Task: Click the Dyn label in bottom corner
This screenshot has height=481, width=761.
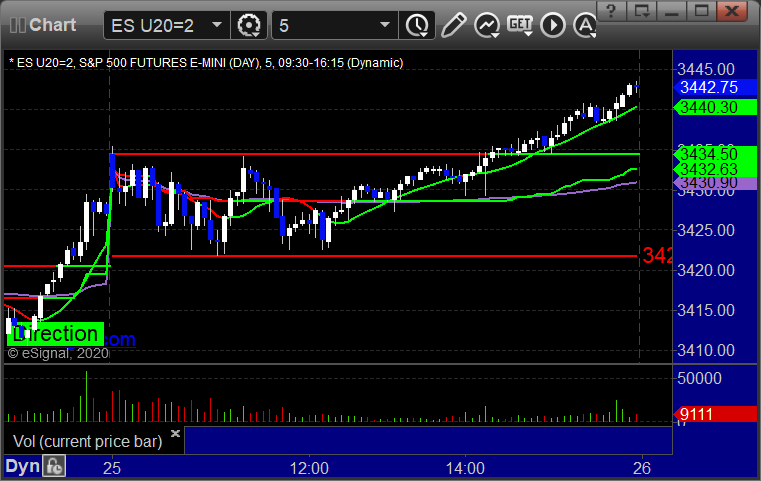Action: [22, 466]
